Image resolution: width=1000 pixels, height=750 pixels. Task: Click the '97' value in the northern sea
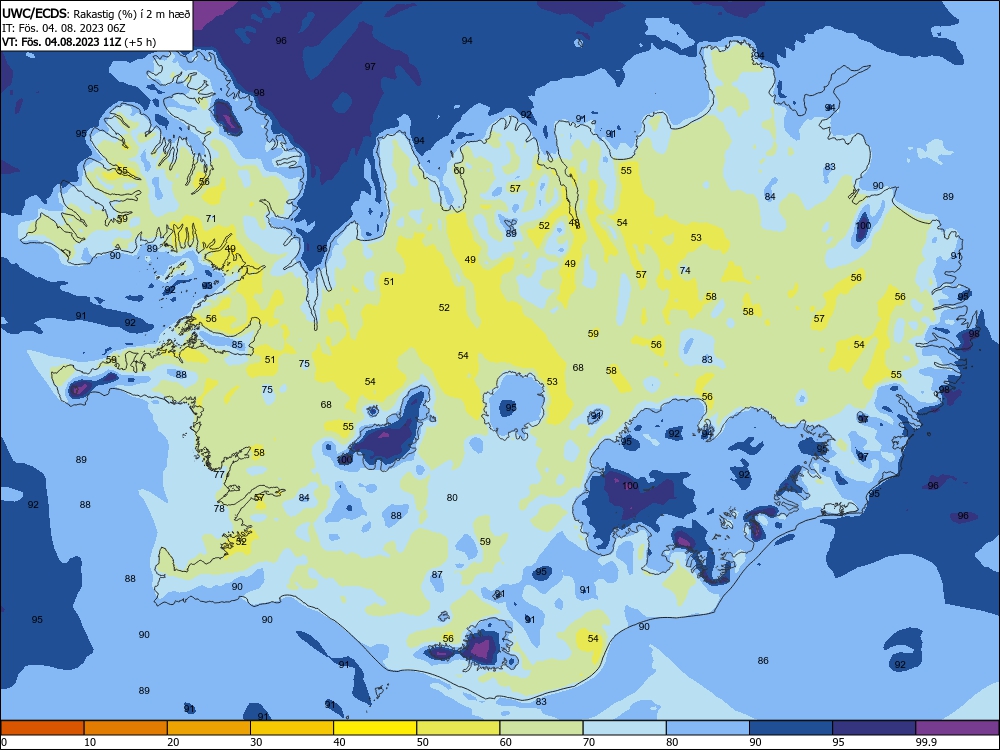[370, 66]
